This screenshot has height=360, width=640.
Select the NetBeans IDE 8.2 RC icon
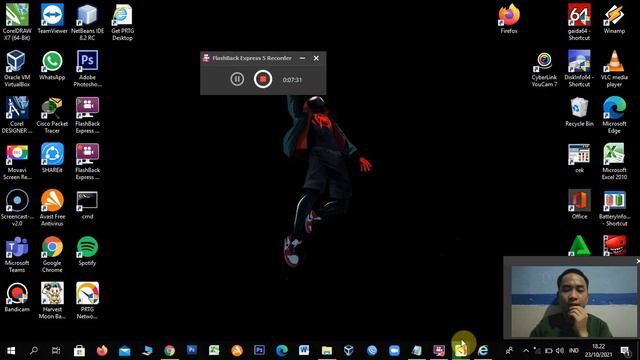tap(87, 22)
